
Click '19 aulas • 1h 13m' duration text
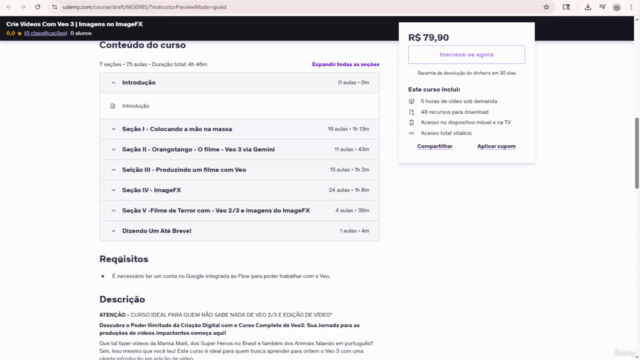tap(348, 129)
